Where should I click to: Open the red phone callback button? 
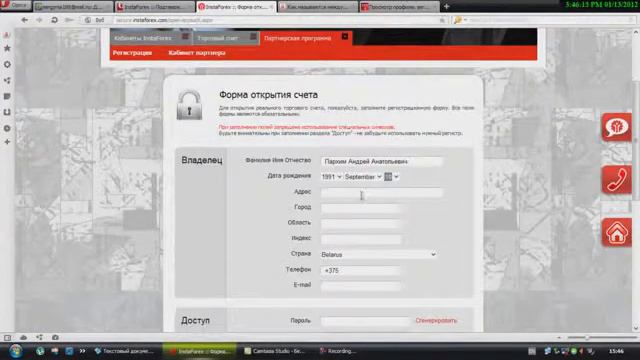(x=616, y=180)
